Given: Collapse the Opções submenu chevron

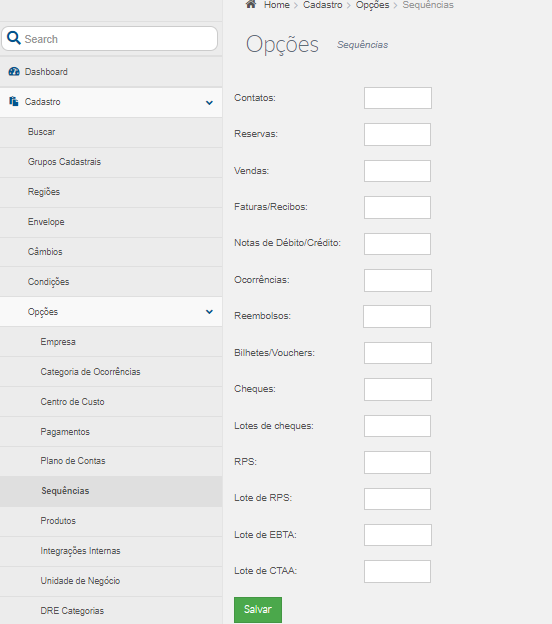Looking at the screenshot, I should 209,312.
